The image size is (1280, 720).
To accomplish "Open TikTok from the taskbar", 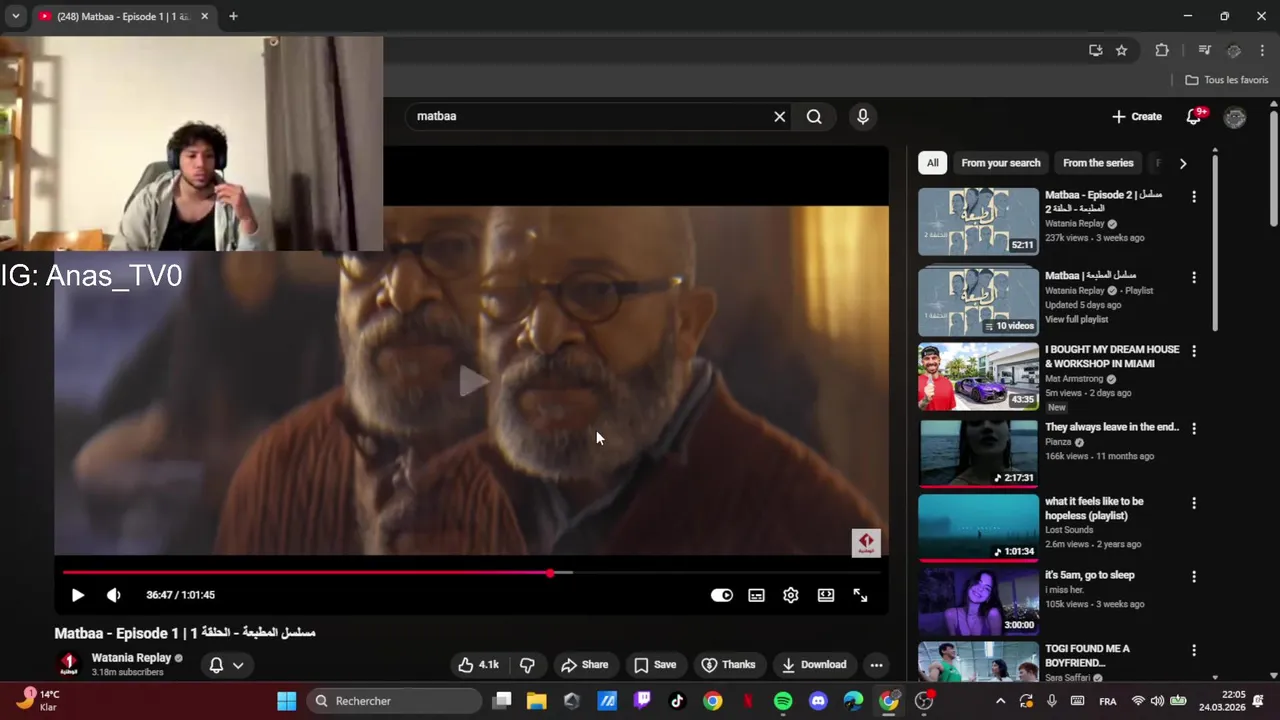I will tap(677, 701).
